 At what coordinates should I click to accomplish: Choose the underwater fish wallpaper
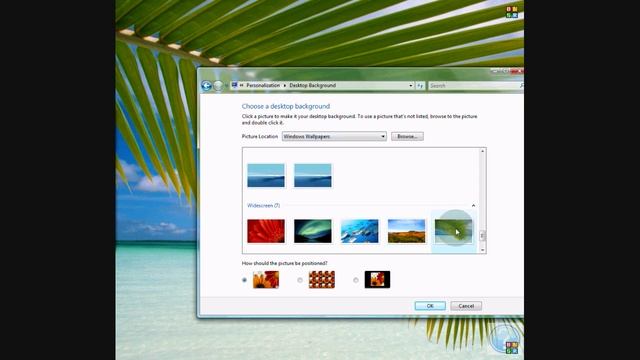tap(360, 231)
